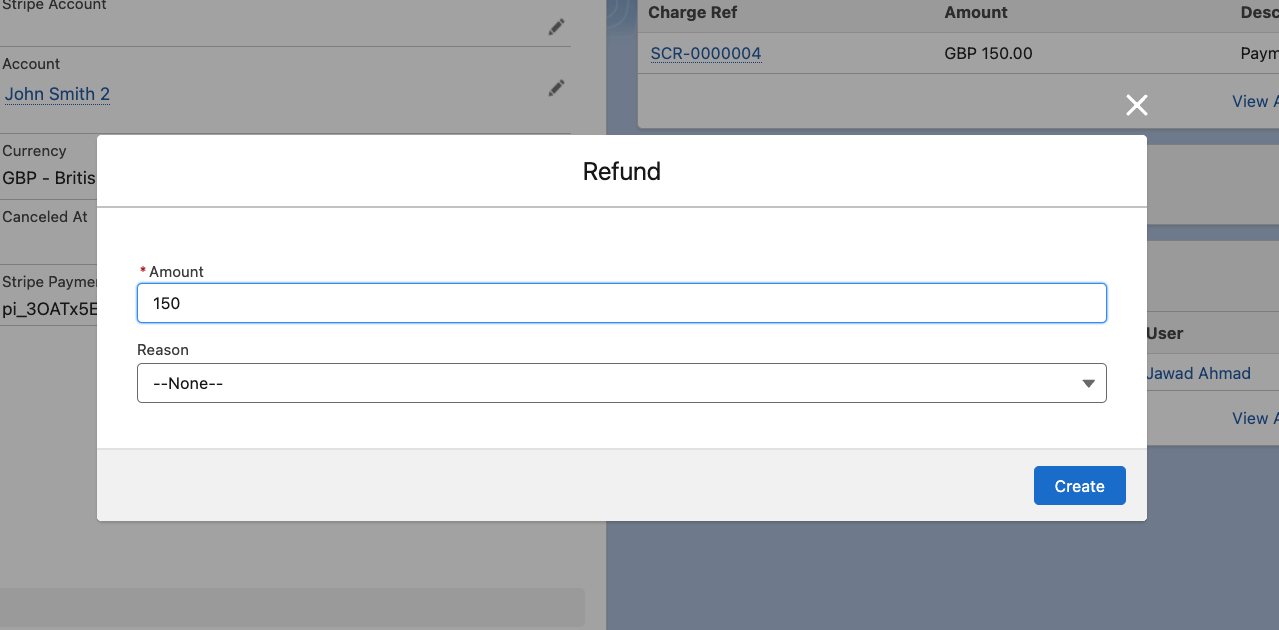Click the Stripe Payment ID value pi_3OATx5E
This screenshot has width=1279, height=630.
pyautogui.click(x=50, y=309)
